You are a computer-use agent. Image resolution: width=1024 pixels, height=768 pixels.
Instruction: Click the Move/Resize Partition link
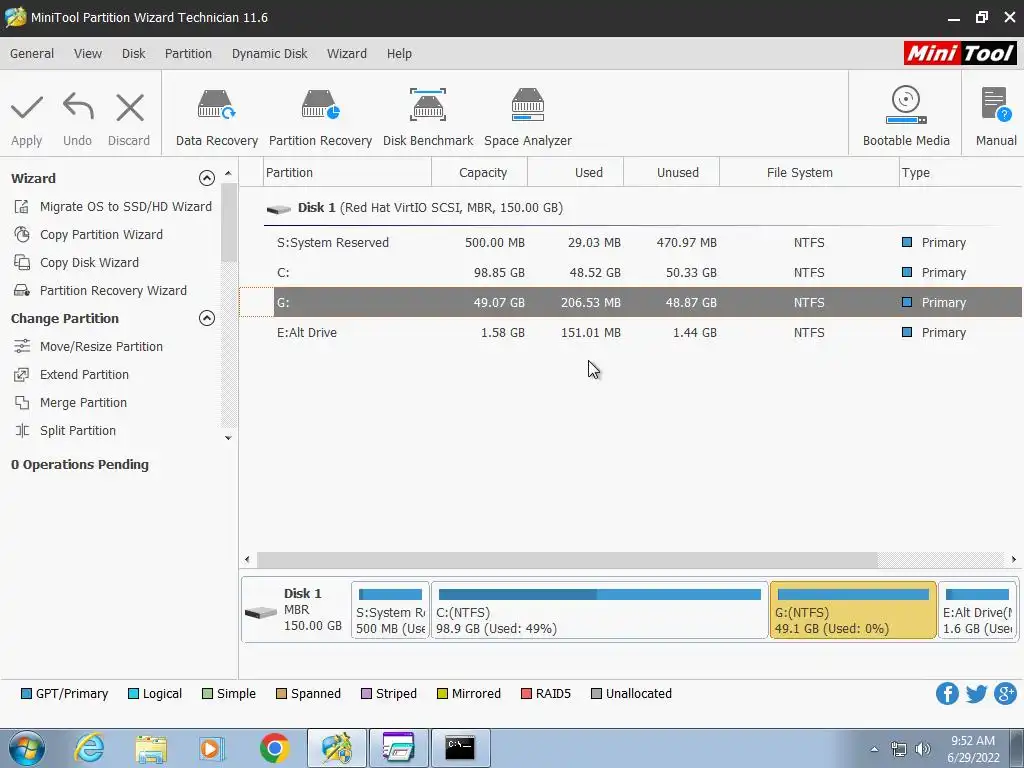(x=101, y=347)
